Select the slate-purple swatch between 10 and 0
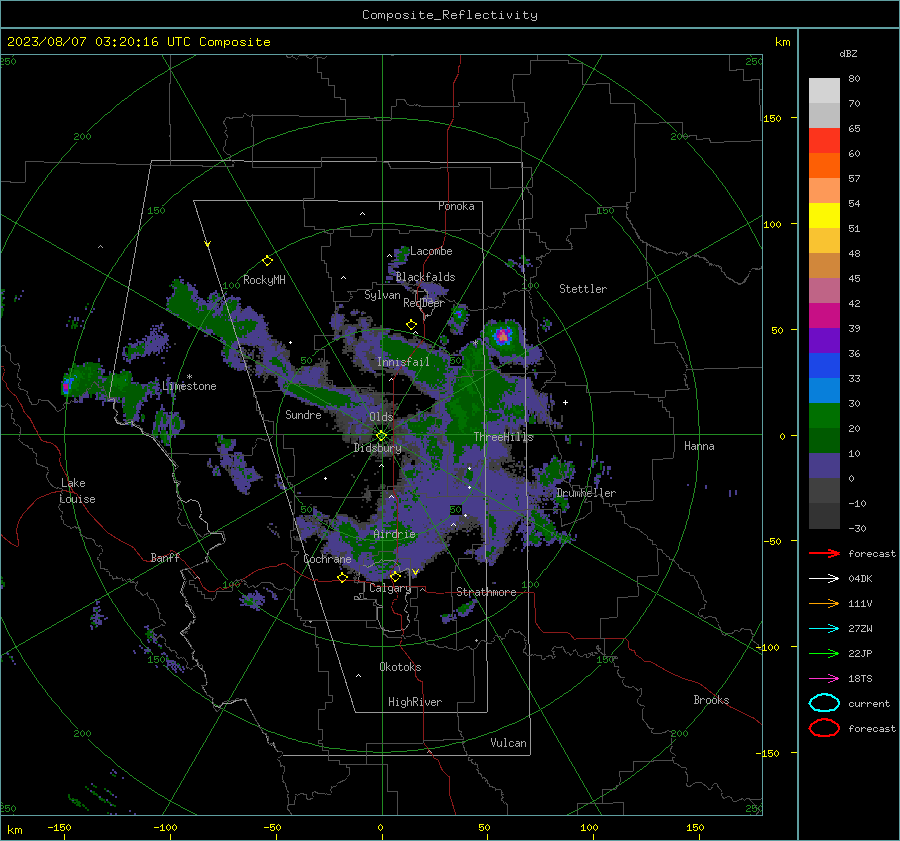The width and height of the screenshot is (900, 841). 824,466
